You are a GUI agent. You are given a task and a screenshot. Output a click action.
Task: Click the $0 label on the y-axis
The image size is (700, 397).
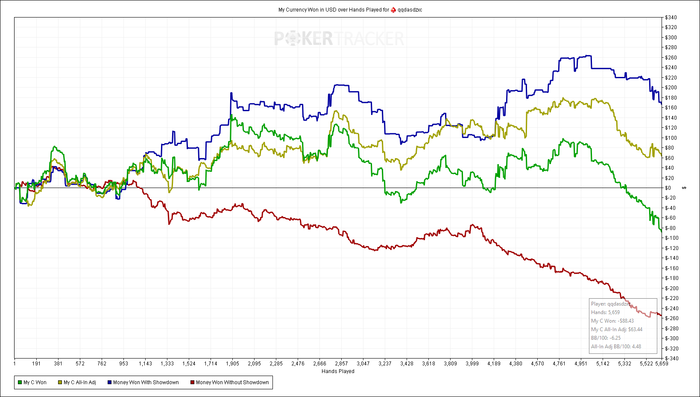pos(668,188)
